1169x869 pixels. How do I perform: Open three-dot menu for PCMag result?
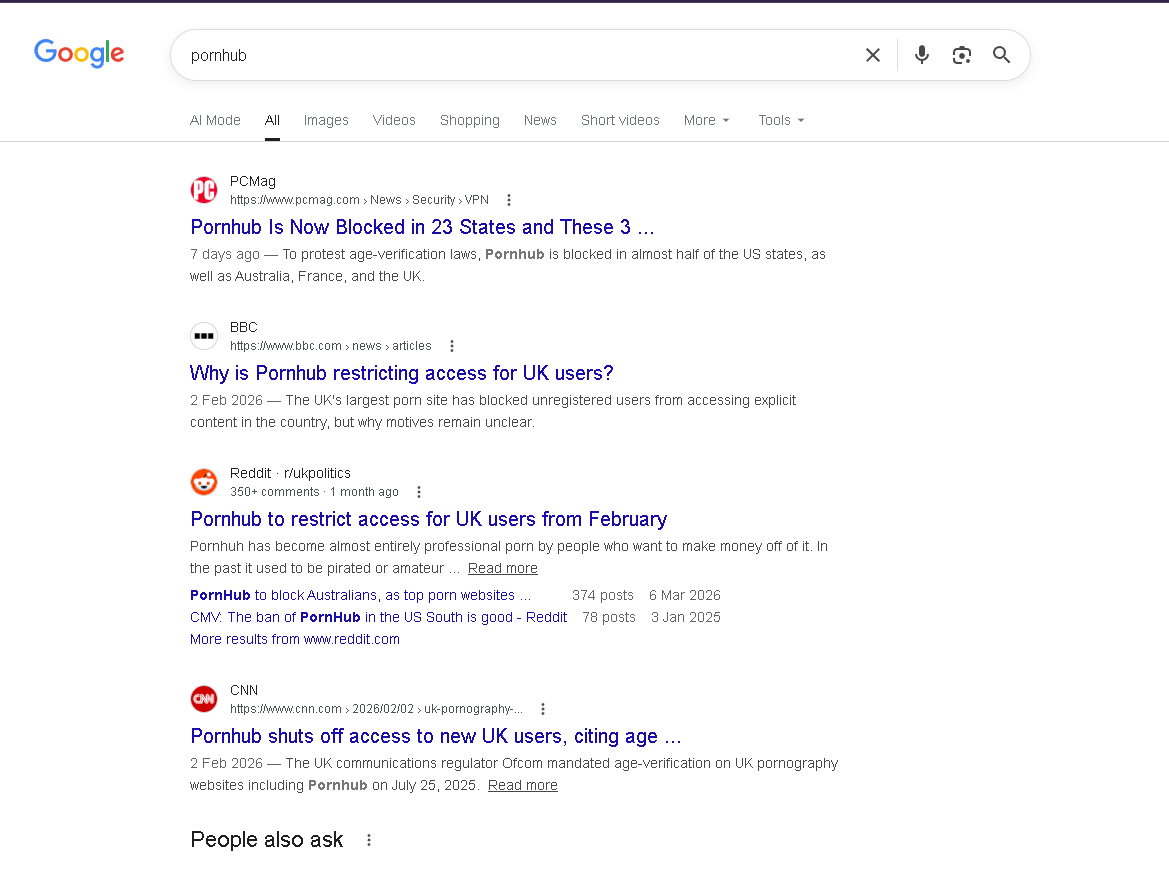tap(509, 200)
